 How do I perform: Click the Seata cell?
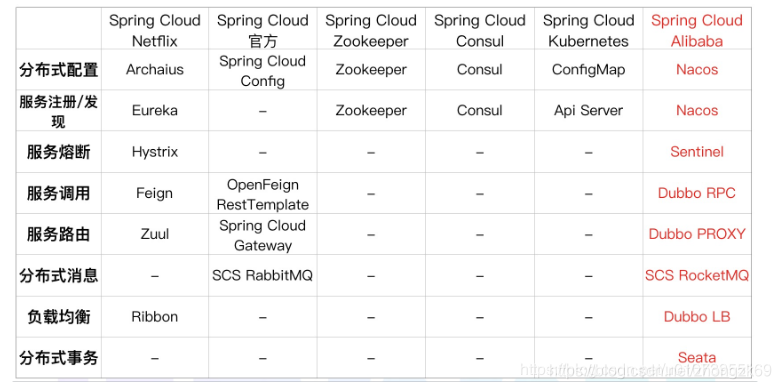coord(696,357)
